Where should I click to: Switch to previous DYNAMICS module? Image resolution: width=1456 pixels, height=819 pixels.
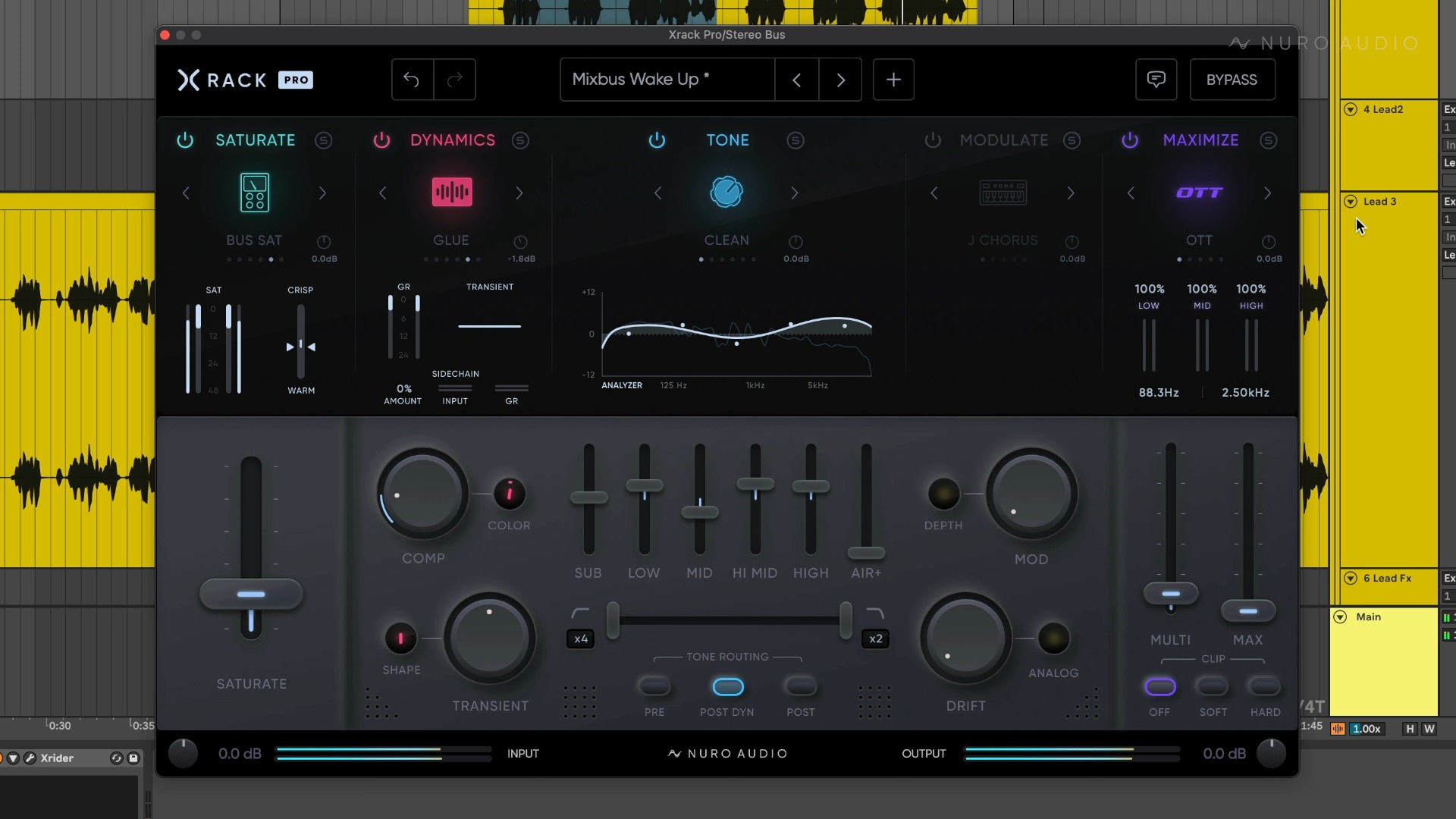tap(383, 193)
